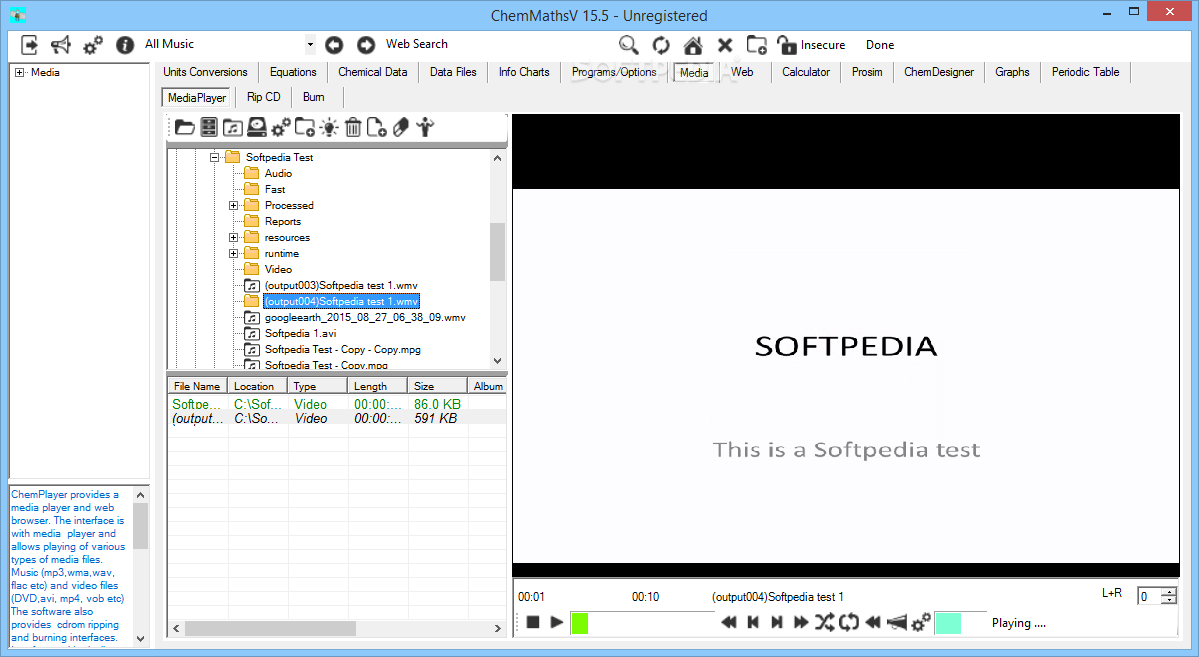
Task: Click the folder-plus icon in top toolbar
Action: (757, 45)
